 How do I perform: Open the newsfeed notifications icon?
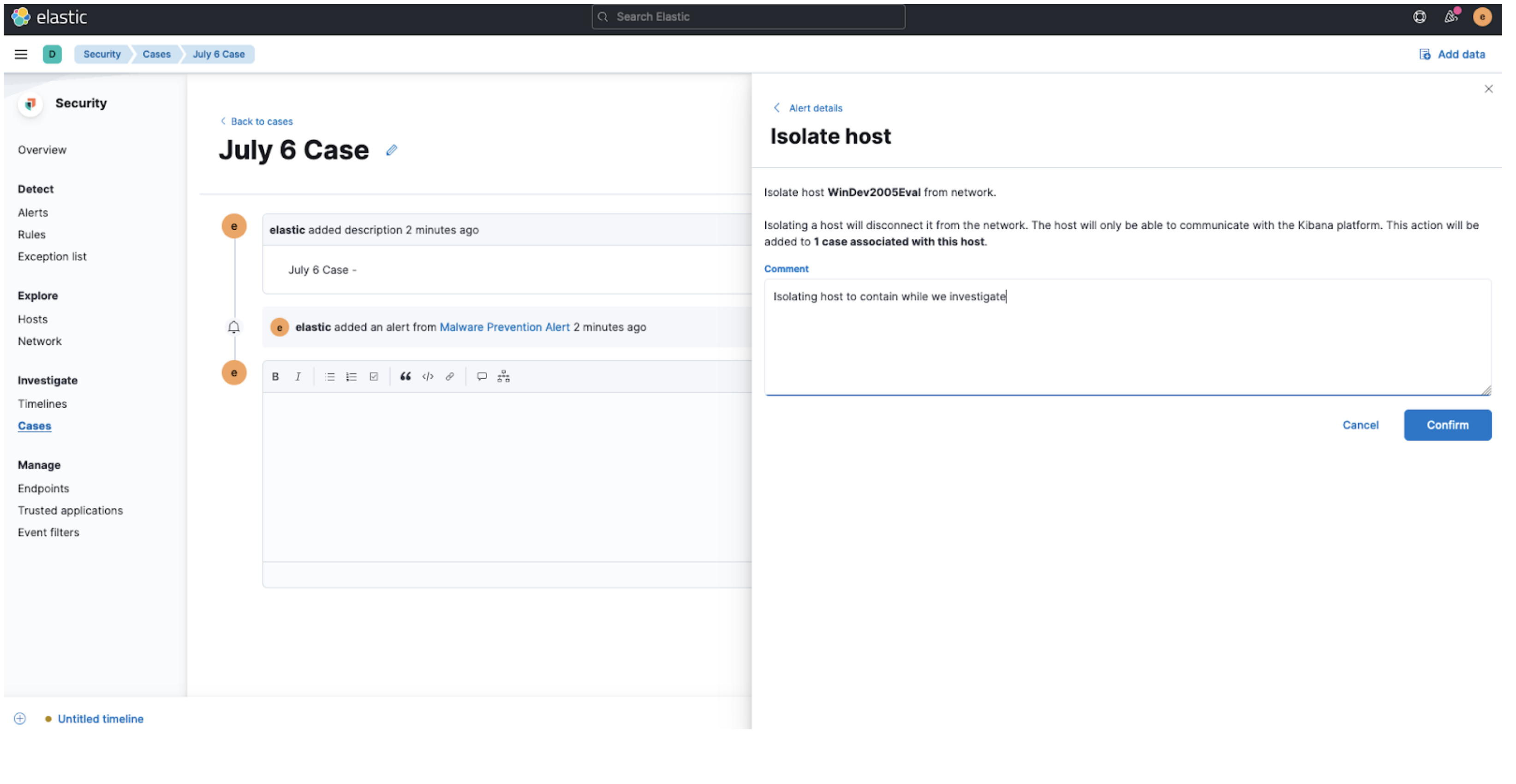(1450, 17)
